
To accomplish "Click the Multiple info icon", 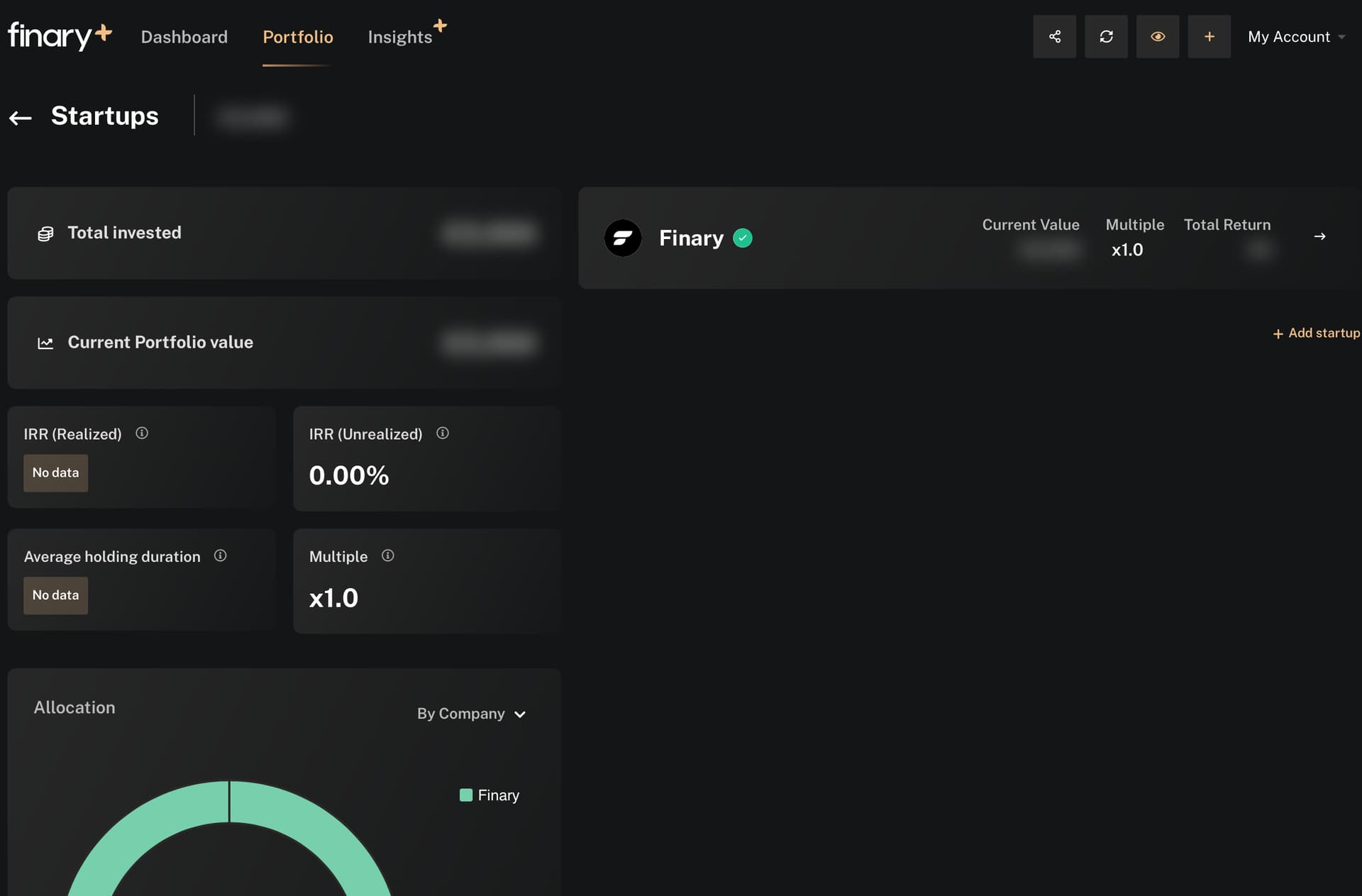I will (388, 555).
